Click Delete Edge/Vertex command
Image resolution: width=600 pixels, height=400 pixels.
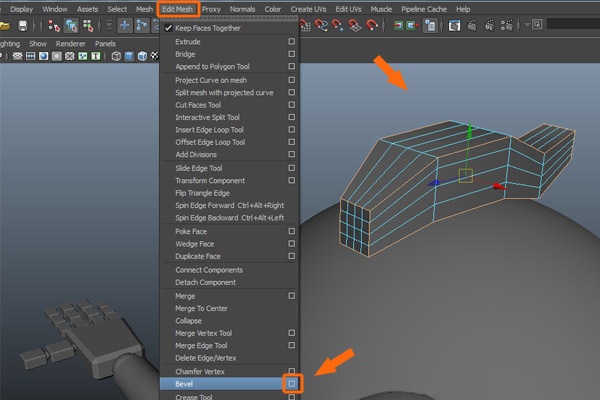(206, 358)
